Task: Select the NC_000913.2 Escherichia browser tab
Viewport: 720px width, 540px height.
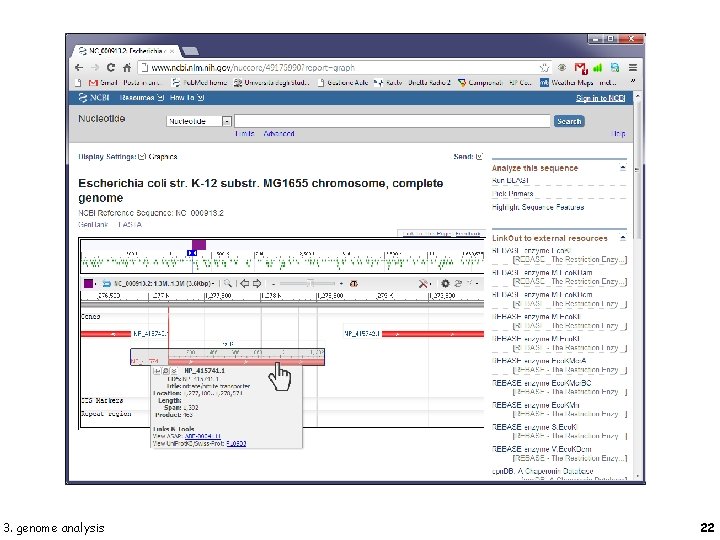Action: pyautogui.click(x=125, y=51)
